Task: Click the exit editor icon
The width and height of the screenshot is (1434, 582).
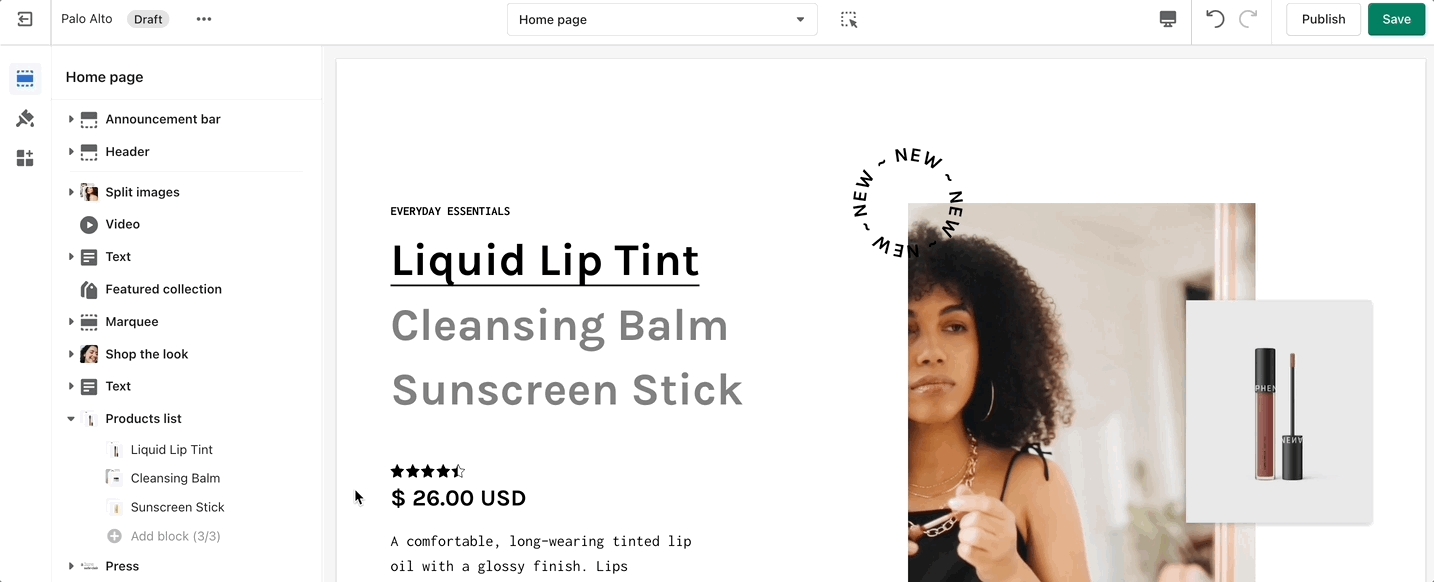Action: pyautogui.click(x=25, y=19)
